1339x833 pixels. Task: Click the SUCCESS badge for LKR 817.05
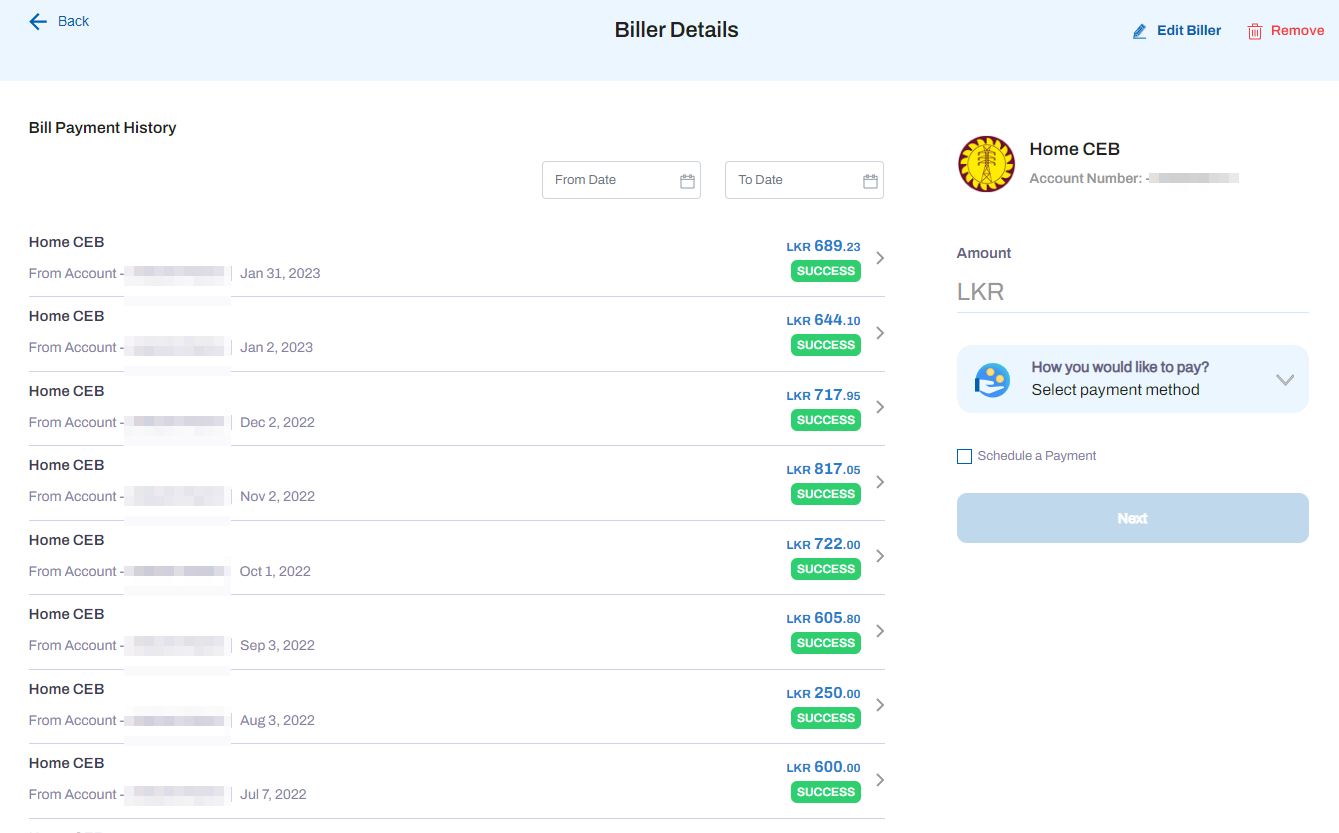click(x=826, y=494)
